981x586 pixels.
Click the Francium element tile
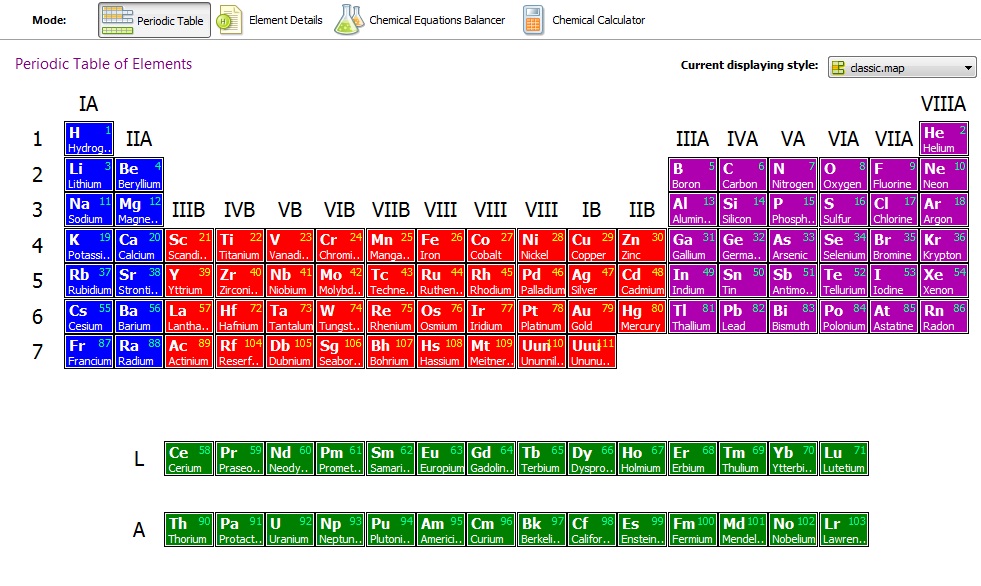tap(89, 353)
